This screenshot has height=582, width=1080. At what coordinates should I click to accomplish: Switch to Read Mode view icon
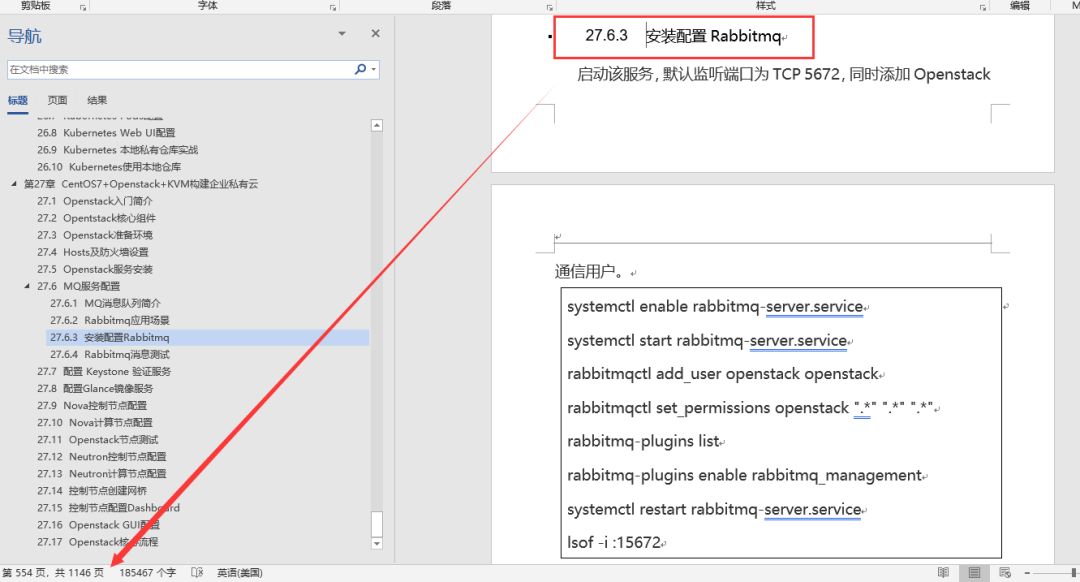pos(944,572)
